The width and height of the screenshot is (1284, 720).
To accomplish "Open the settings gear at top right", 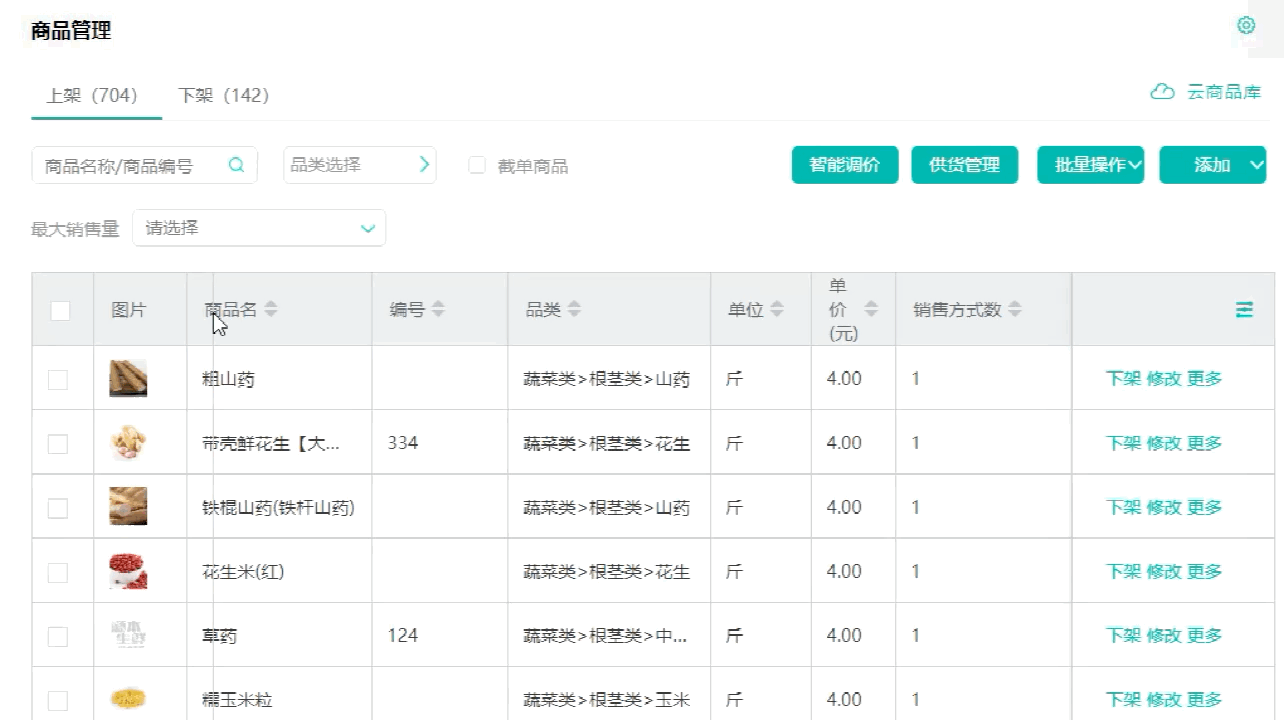I will (1245, 25).
